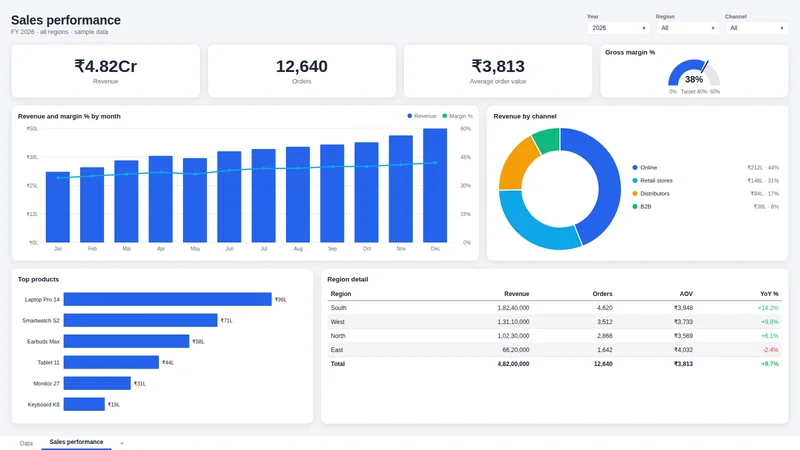Click South YoY value +14.2%

[768, 308]
